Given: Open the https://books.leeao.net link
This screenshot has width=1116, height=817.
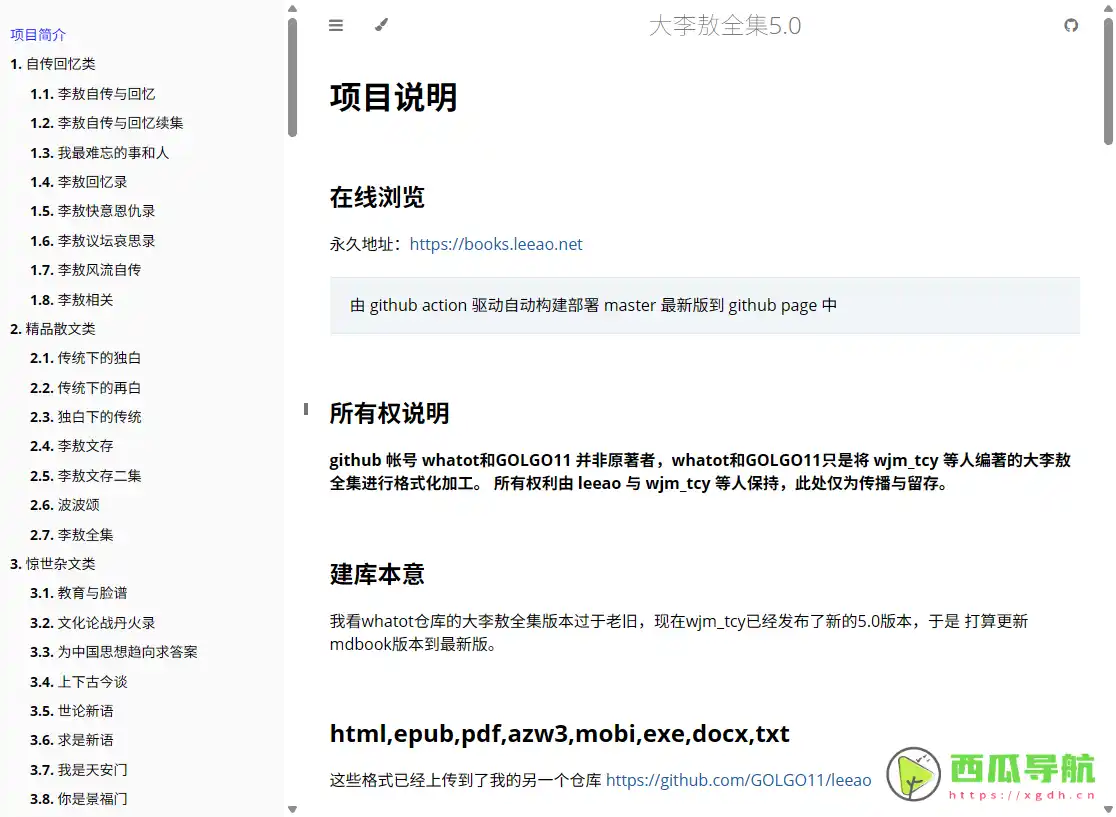Looking at the screenshot, I should (496, 244).
